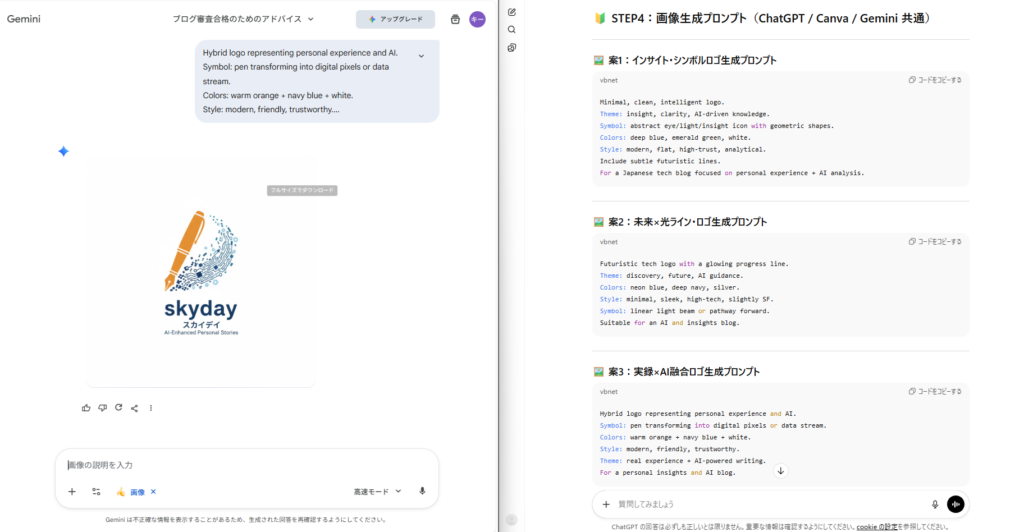Image resolution: width=1024 pixels, height=532 pixels.
Task: Click the アップグレード upgrade button
Action: click(395, 19)
